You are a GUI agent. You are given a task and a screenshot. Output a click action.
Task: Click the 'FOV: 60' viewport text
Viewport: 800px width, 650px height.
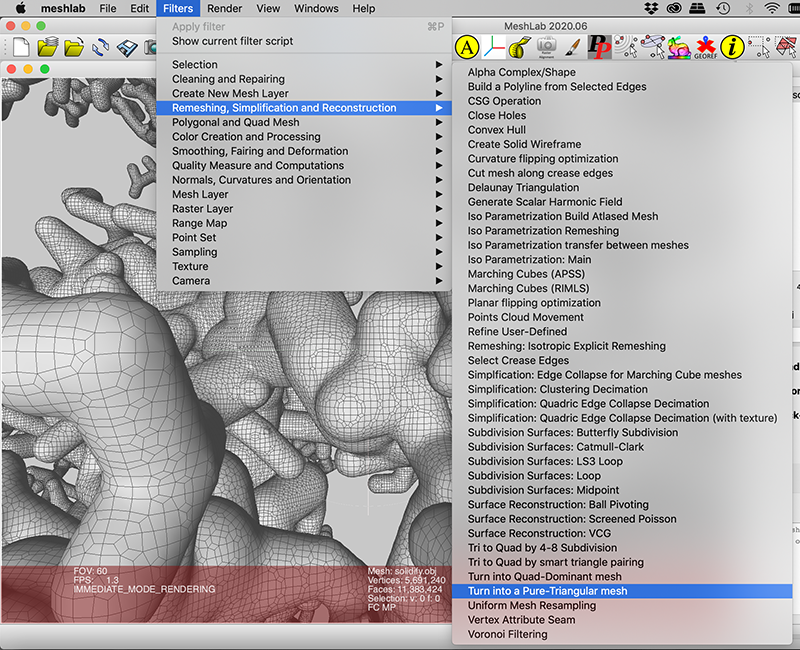tap(90, 571)
